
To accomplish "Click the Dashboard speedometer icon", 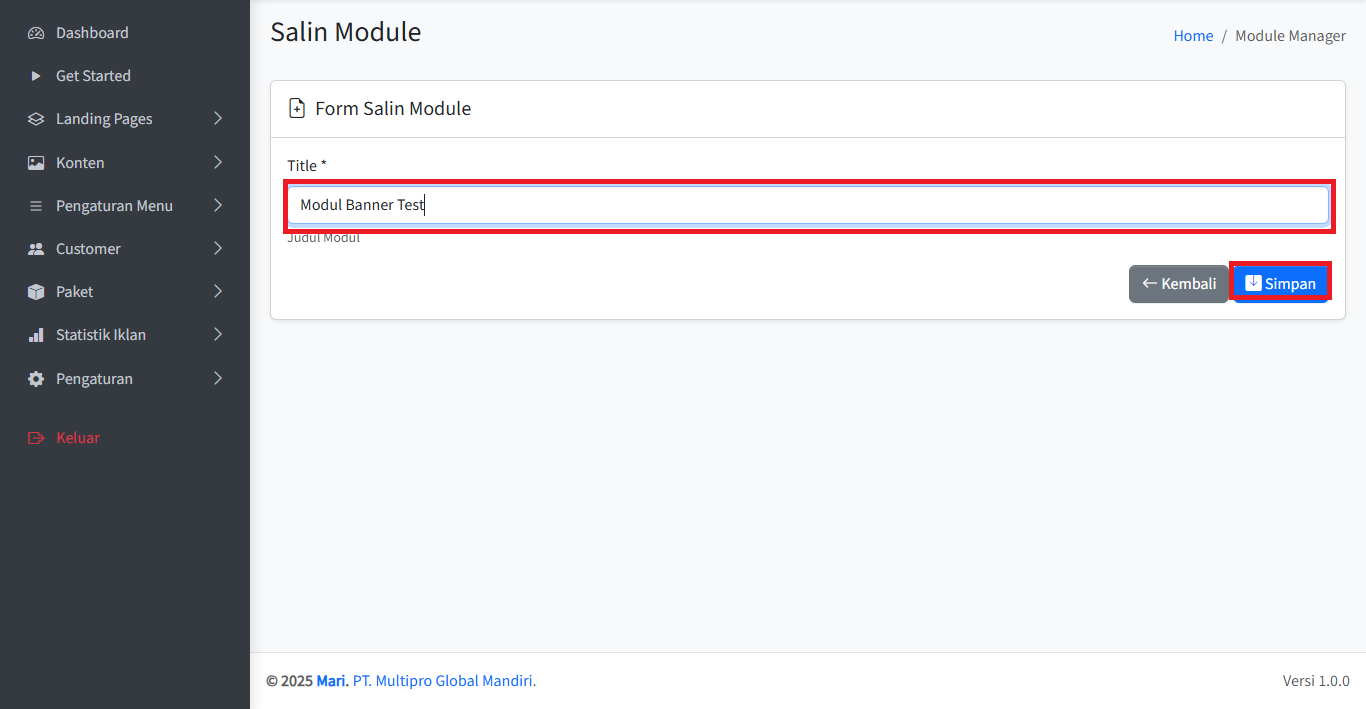I will [x=36, y=33].
